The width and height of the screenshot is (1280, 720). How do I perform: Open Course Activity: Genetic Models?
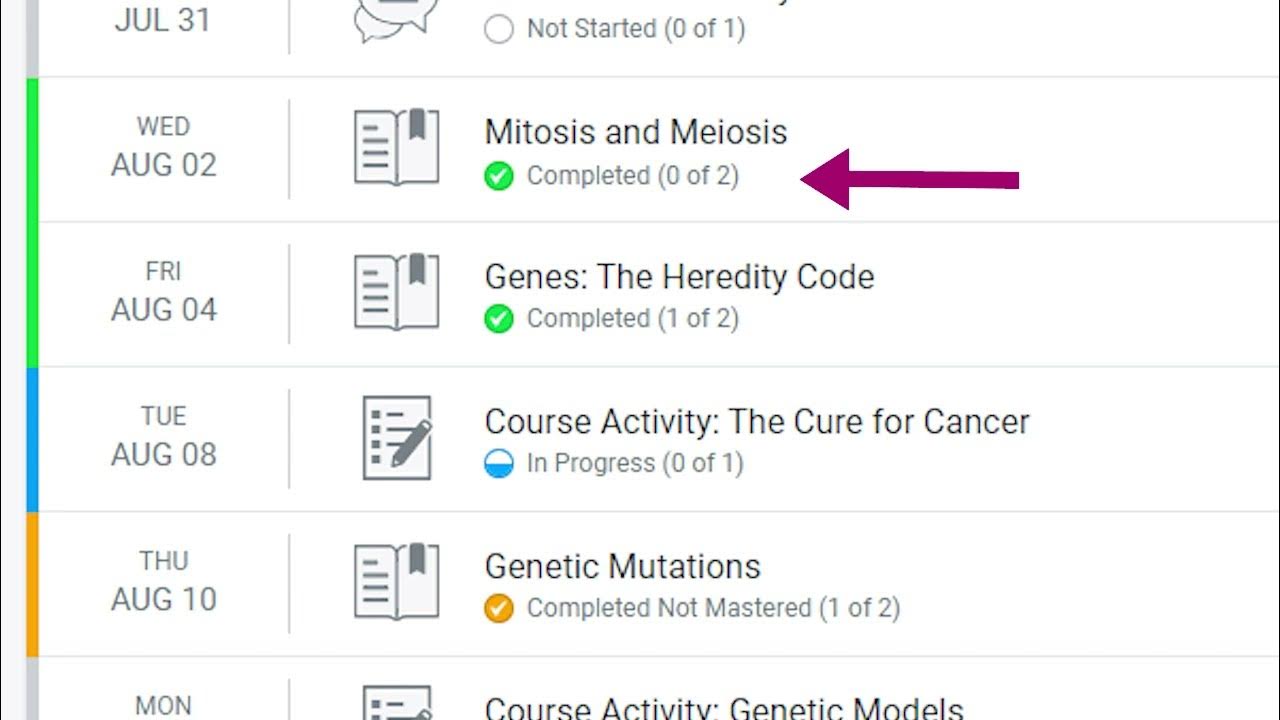point(723,708)
